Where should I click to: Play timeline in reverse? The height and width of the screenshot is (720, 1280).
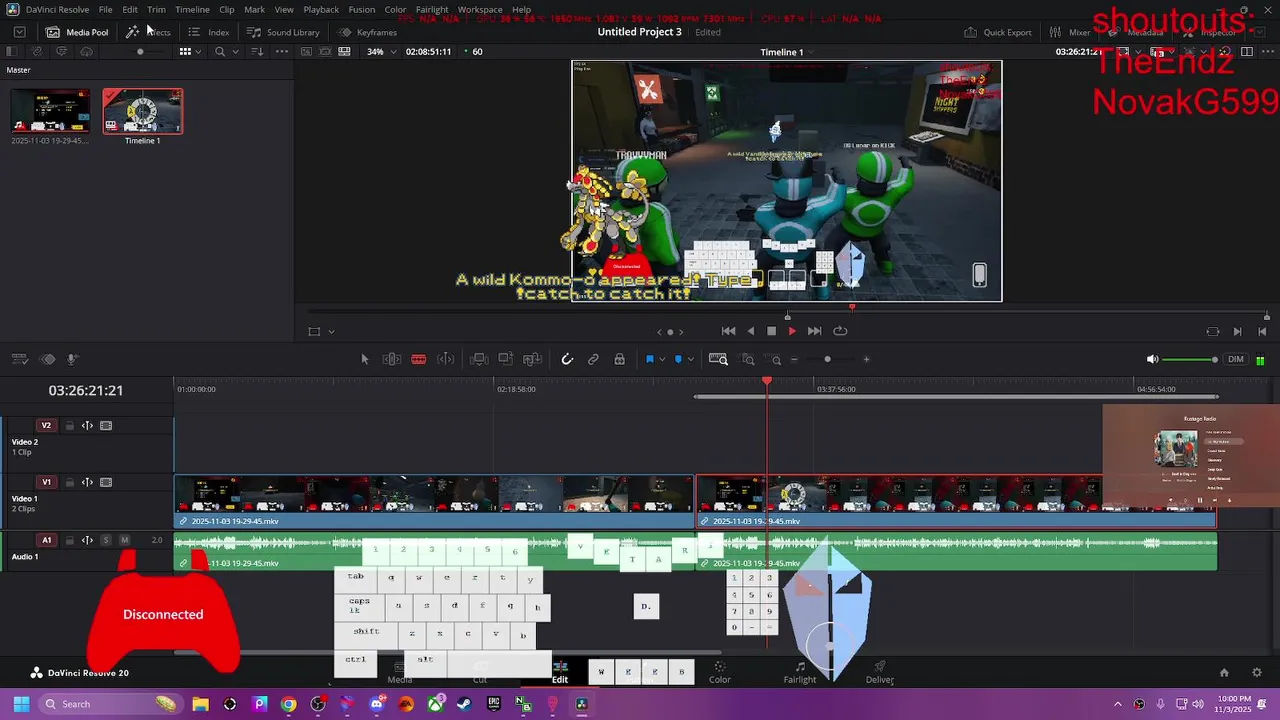(750, 331)
